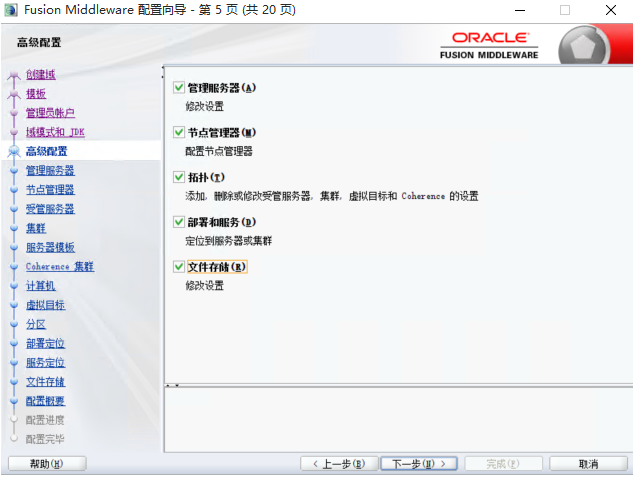Image resolution: width=633 pixels, height=479 pixels.
Task: Click the 计算机 step bullet icon
Action: click(x=14, y=286)
